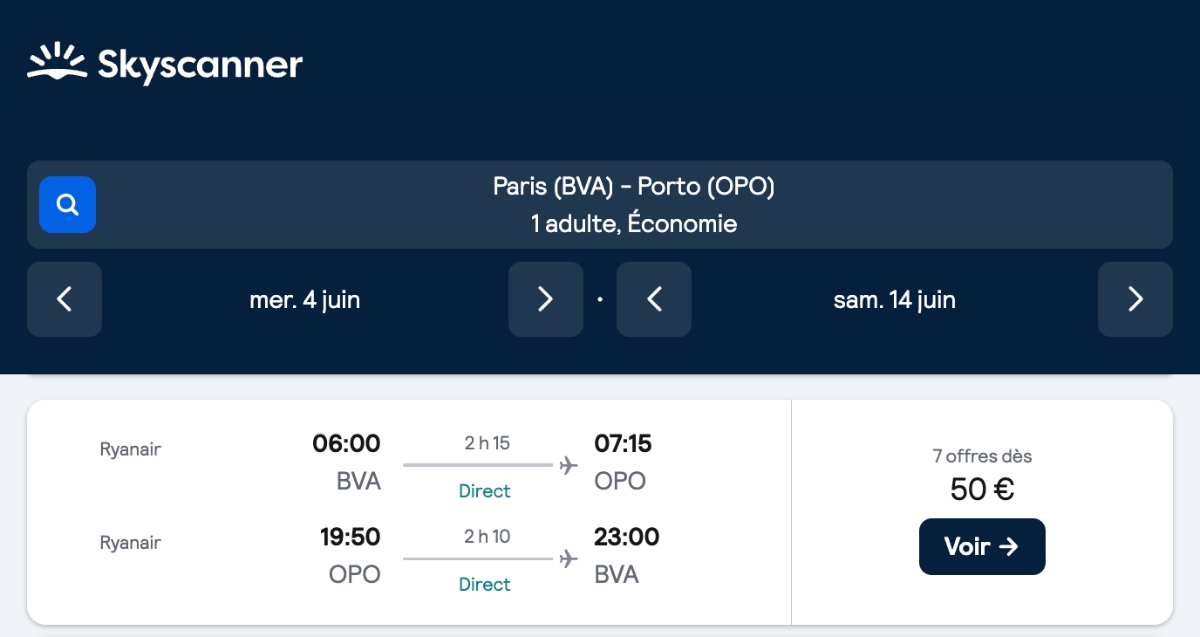
Task: Open the Paris (BVA) - Porto (OPO) search summary
Action: (x=633, y=187)
